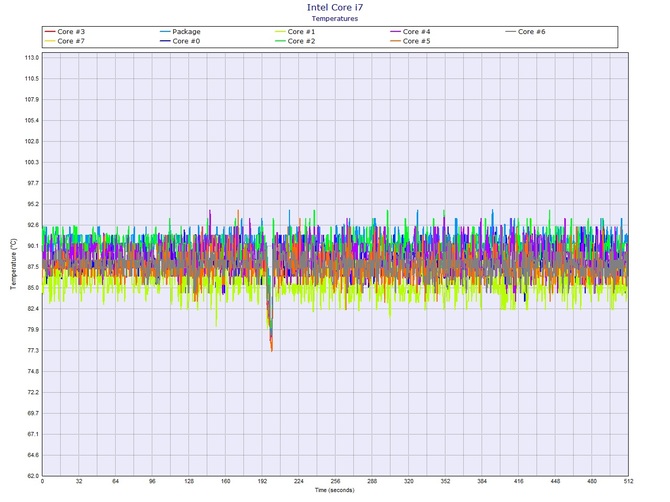Screen dimensions: 670x502
Task: Click the 384 x-axis tick label
Action: [482, 481]
